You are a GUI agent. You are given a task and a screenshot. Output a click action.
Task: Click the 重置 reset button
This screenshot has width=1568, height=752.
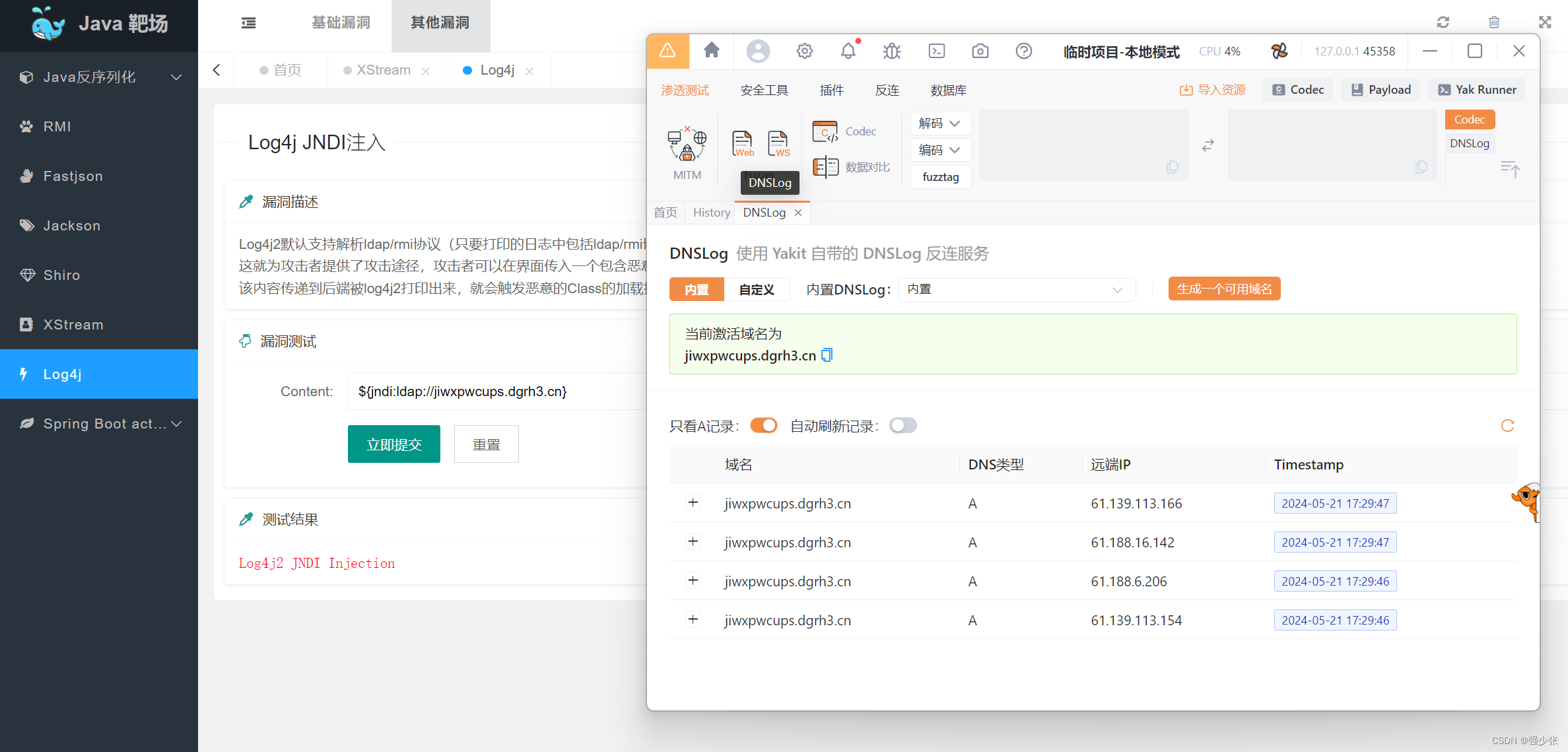click(487, 444)
